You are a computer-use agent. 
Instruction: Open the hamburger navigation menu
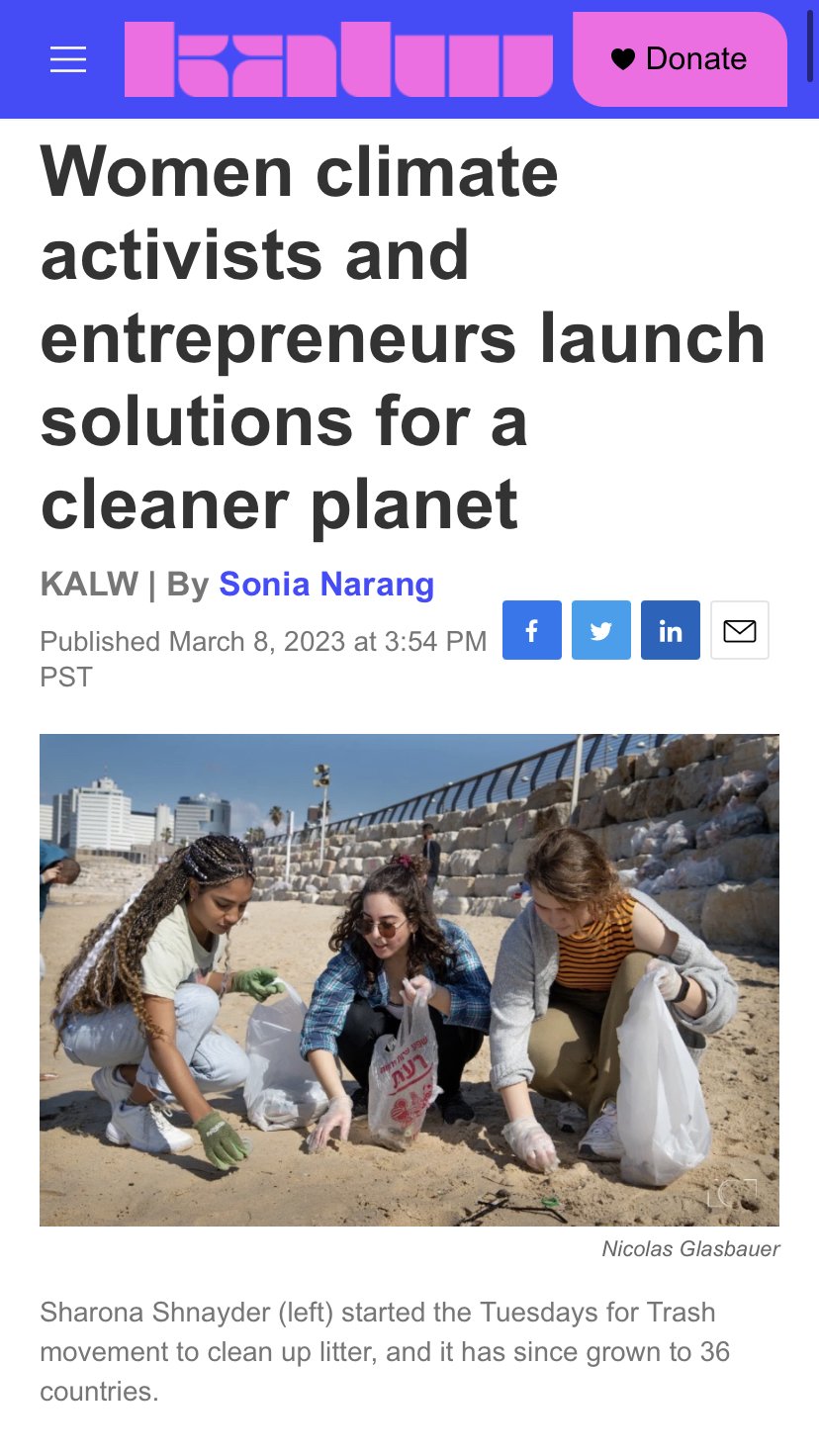[x=68, y=60]
